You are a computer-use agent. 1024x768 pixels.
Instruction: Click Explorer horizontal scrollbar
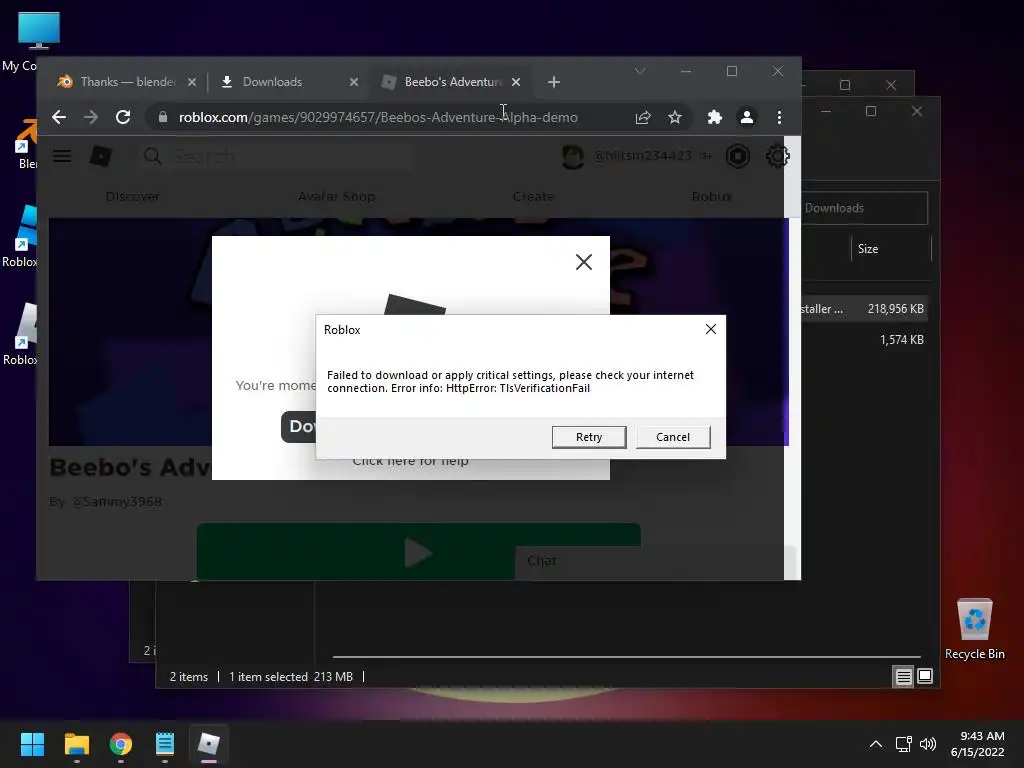626,656
